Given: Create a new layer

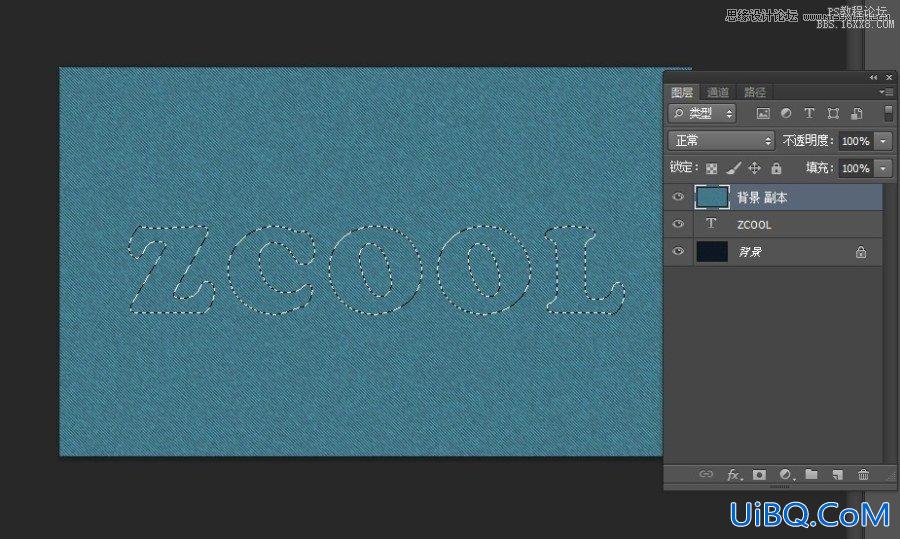Looking at the screenshot, I should 837,475.
